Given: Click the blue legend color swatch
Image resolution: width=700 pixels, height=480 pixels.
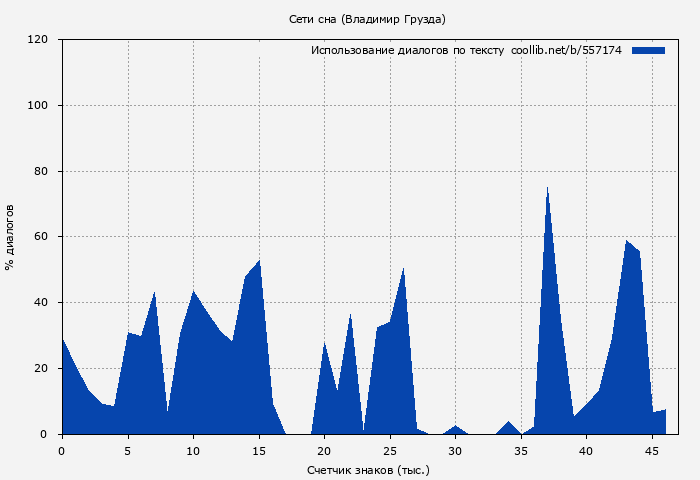Looking at the screenshot, I should click(x=648, y=50).
